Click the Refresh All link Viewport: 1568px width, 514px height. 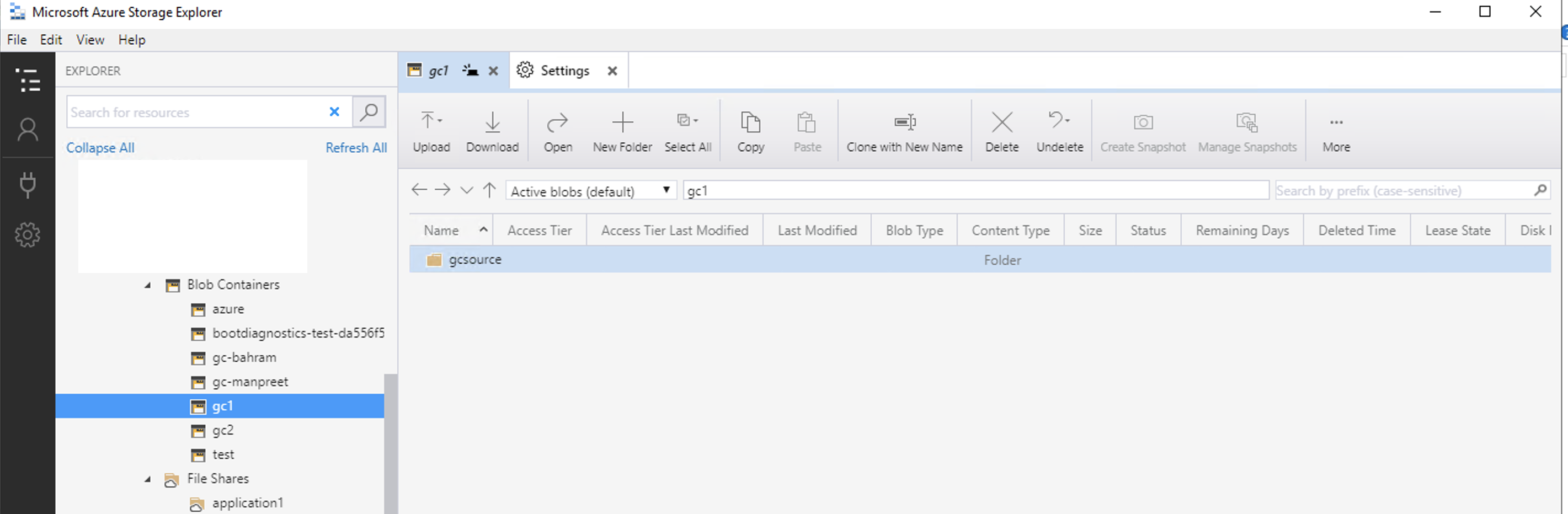click(356, 147)
